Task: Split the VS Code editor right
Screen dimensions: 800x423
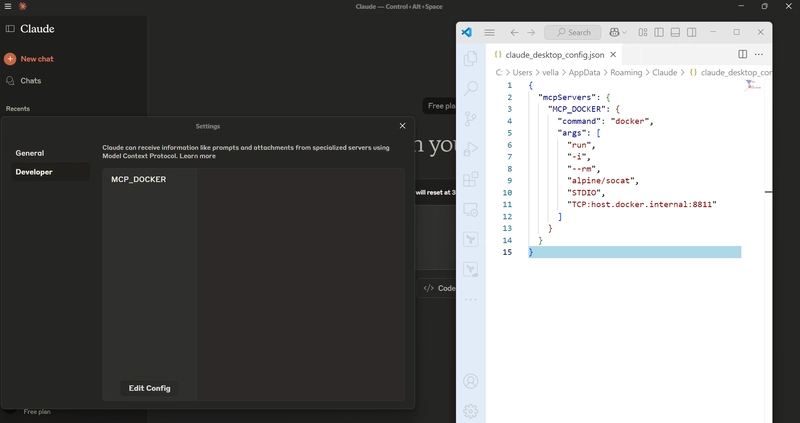Action: [x=743, y=54]
